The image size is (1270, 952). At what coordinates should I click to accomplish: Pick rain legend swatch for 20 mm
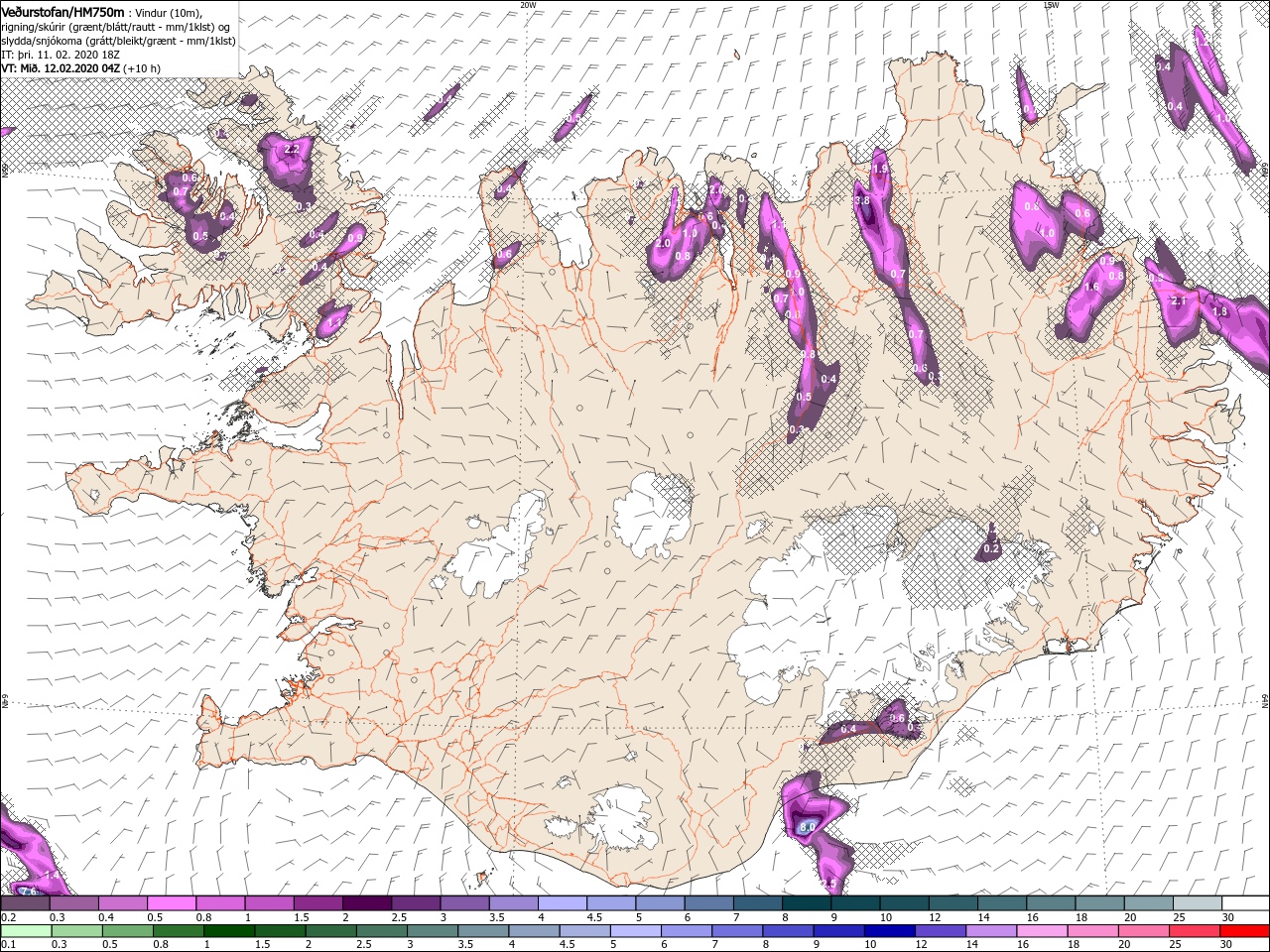point(1143,931)
